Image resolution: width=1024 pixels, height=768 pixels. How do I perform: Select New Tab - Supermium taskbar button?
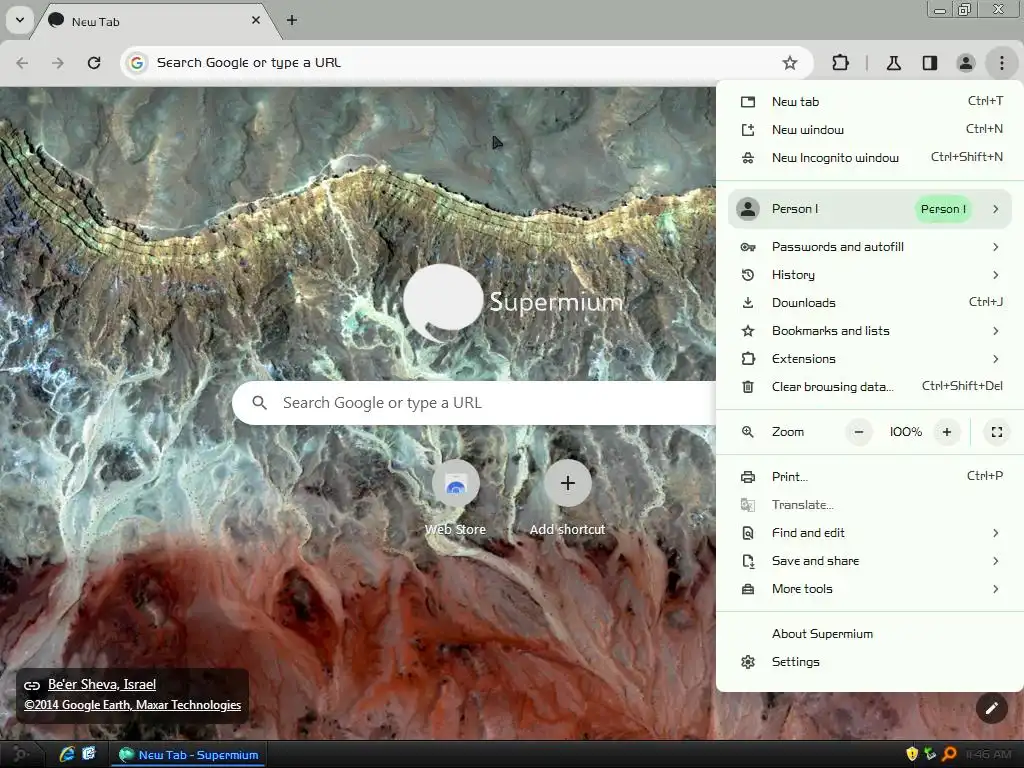coord(189,755)
